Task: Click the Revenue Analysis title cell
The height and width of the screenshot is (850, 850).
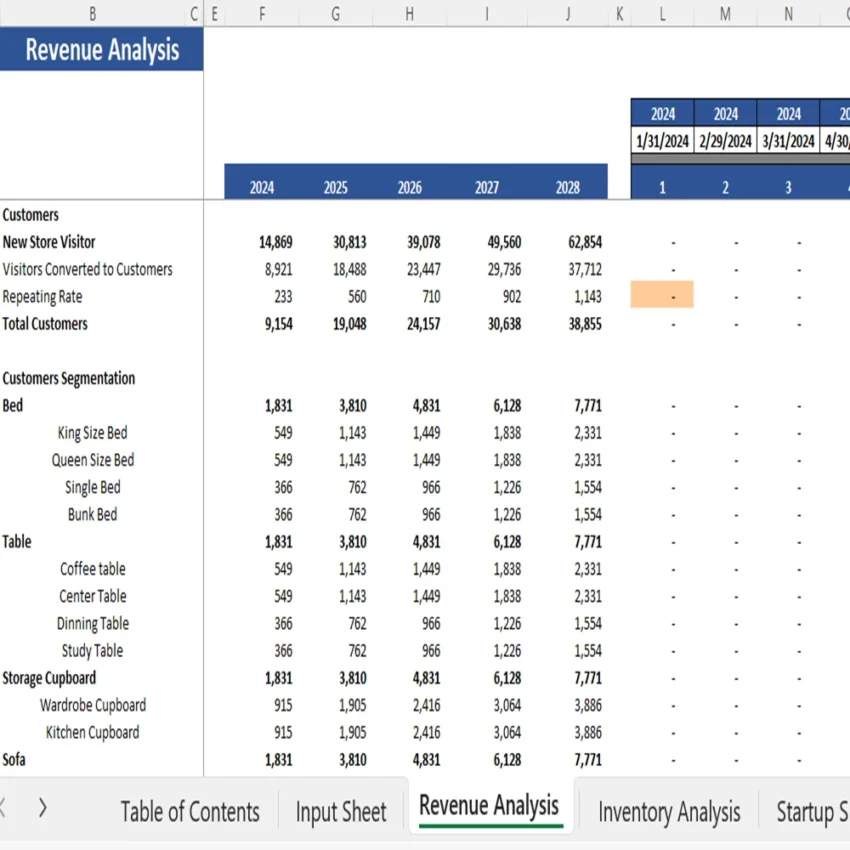Action: point(102,50)
